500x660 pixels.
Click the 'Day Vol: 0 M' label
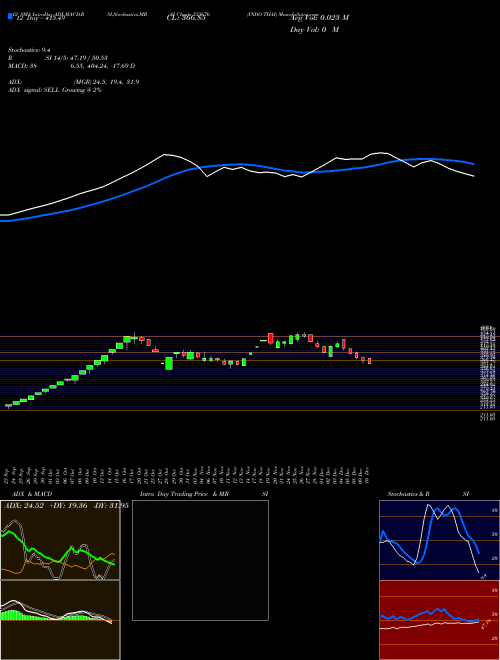[314, 30]
